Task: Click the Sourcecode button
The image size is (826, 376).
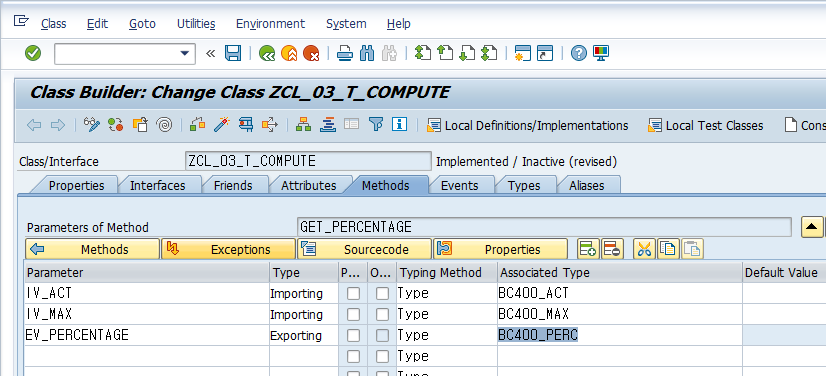Action: click(x=365, y=249)
